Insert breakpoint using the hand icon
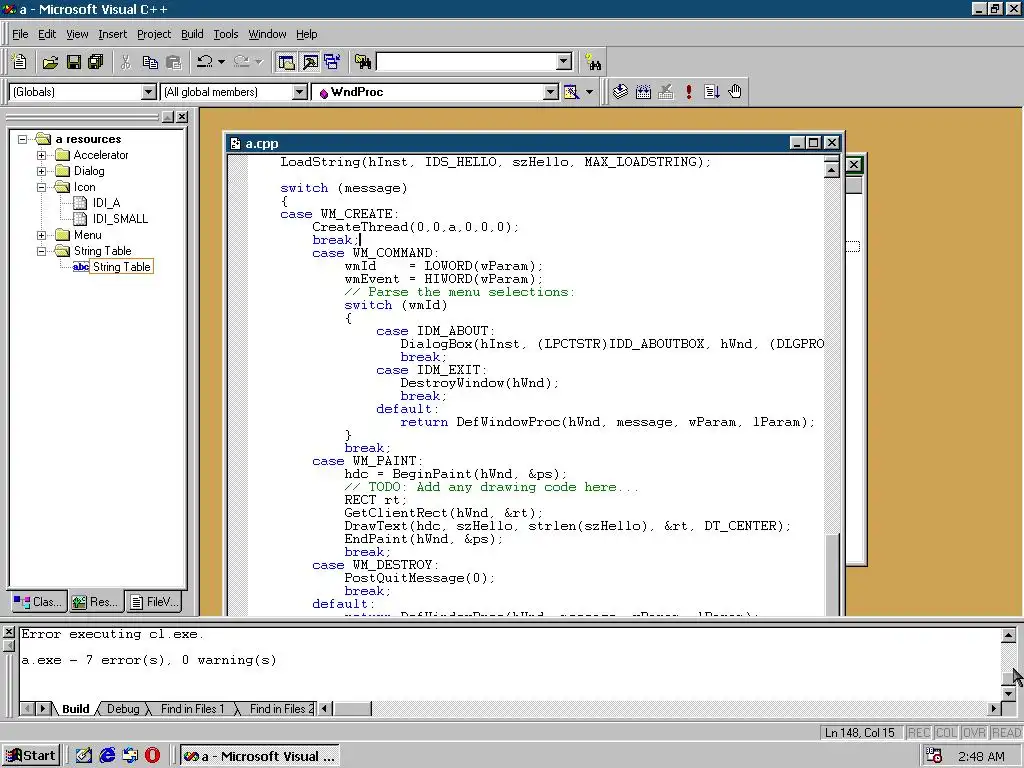 (x=735, y=91)
